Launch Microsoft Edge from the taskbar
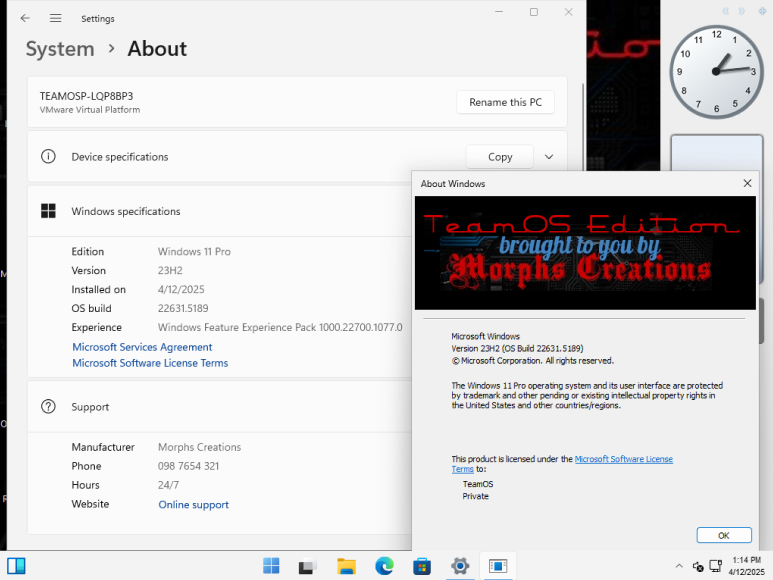773x580 pixels. click(x=384, y=566)
